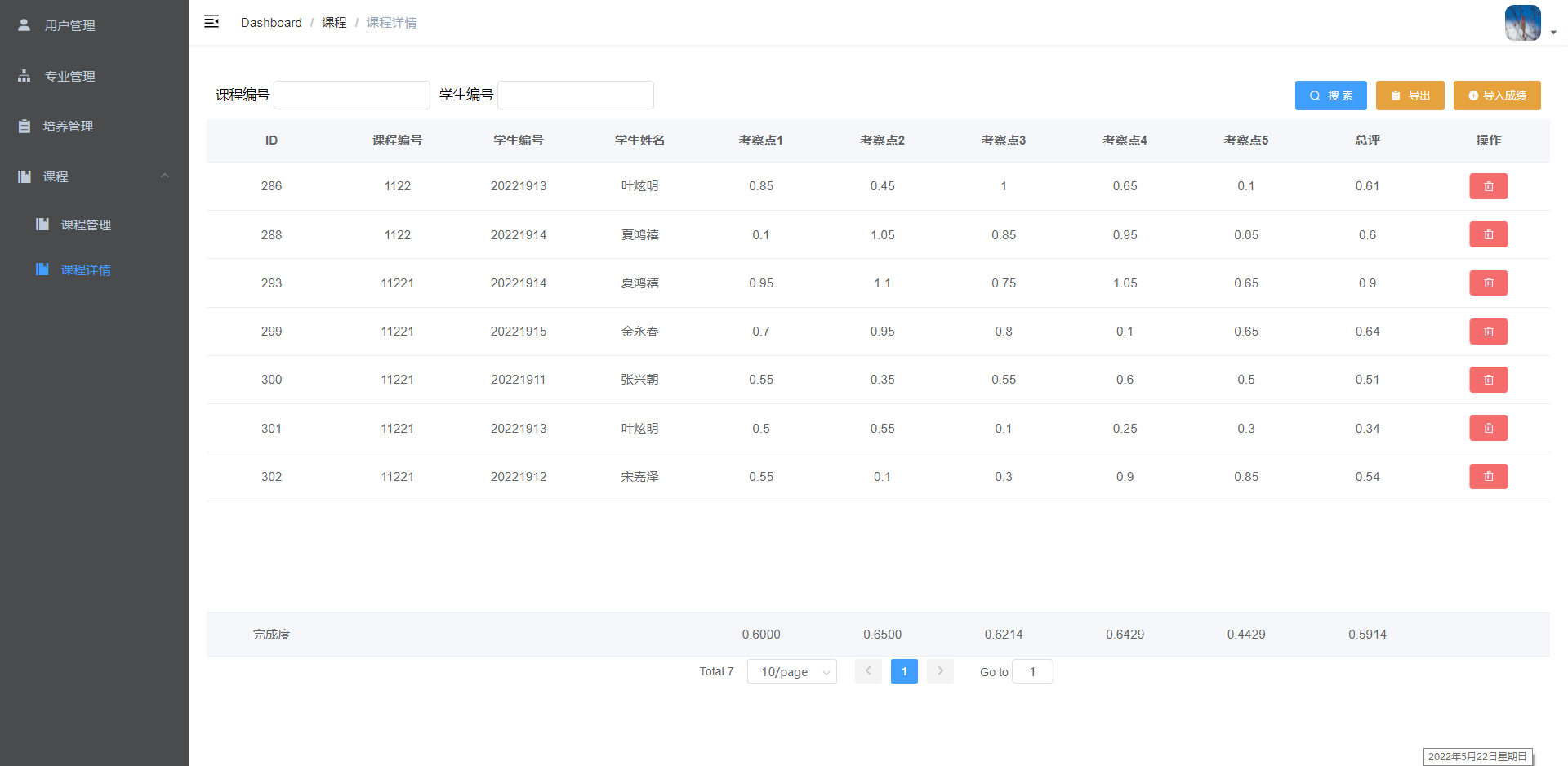Click the 课程管理 book icon

(42, 225)
